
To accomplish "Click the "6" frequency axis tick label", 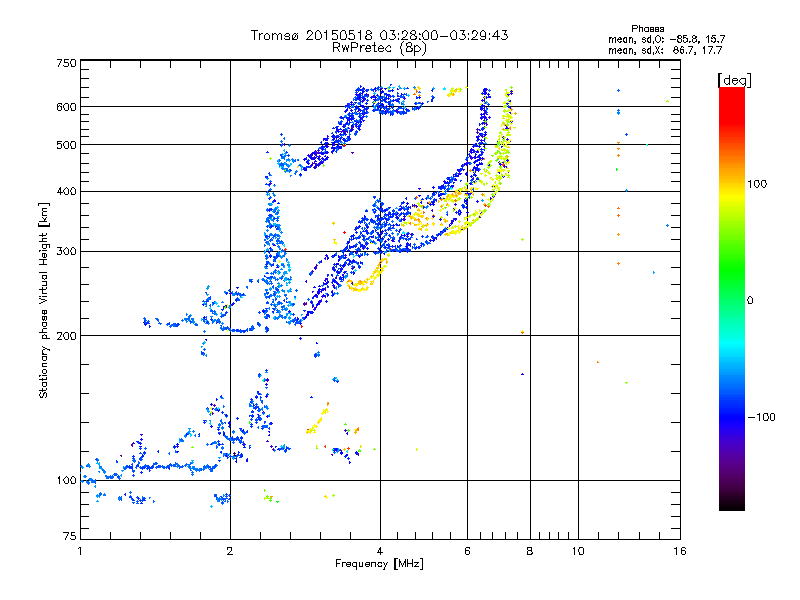I will coord(467,551).
